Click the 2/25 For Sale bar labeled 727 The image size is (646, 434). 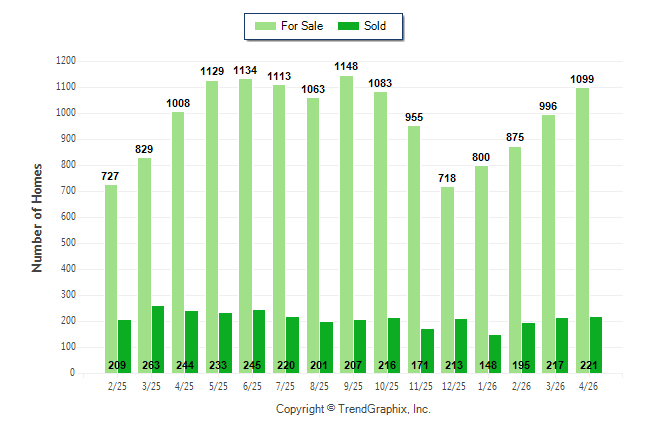(x=111, y=279)
